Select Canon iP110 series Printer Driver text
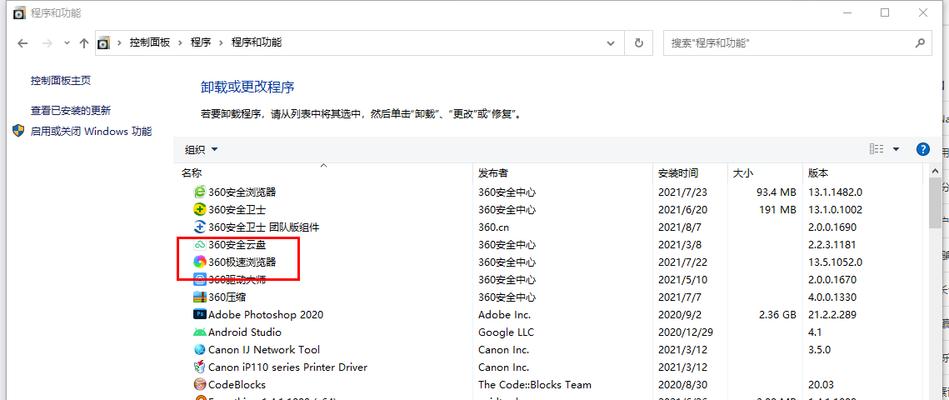This screenshot has width=949, height=400. [287, 367]
